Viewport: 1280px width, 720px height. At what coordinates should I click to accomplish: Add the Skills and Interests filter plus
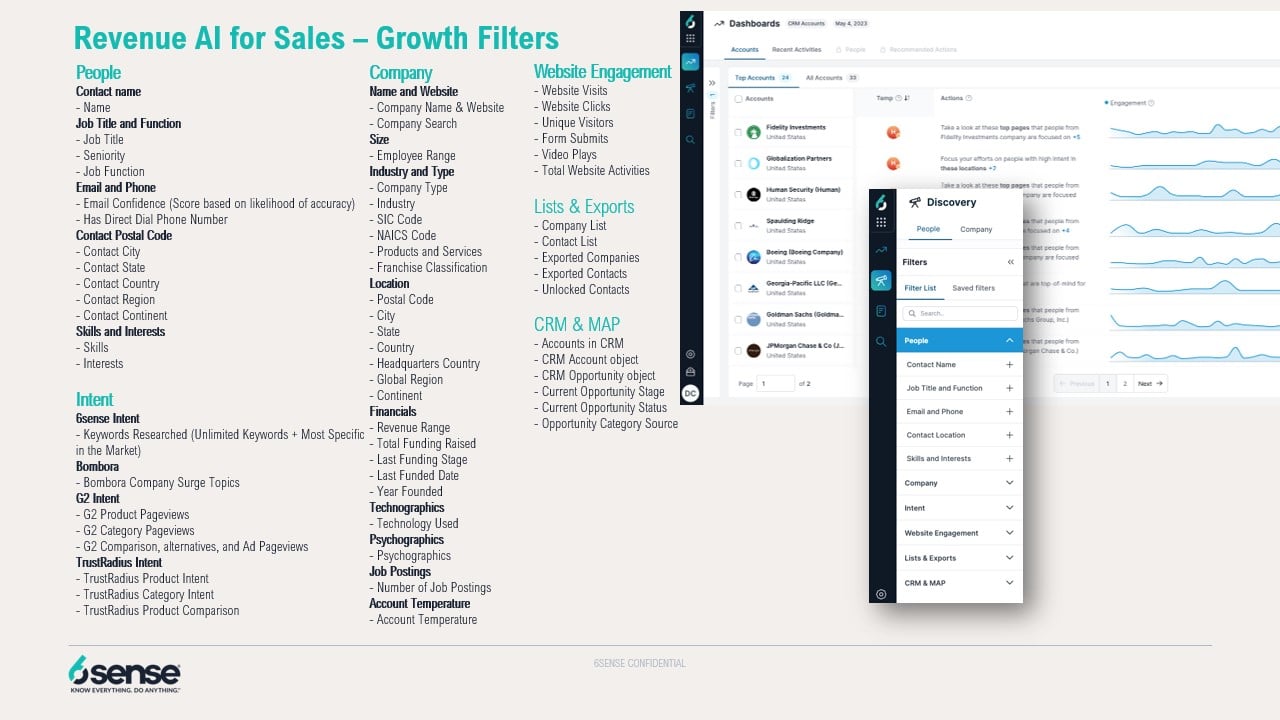click(x=1009, y=459)
